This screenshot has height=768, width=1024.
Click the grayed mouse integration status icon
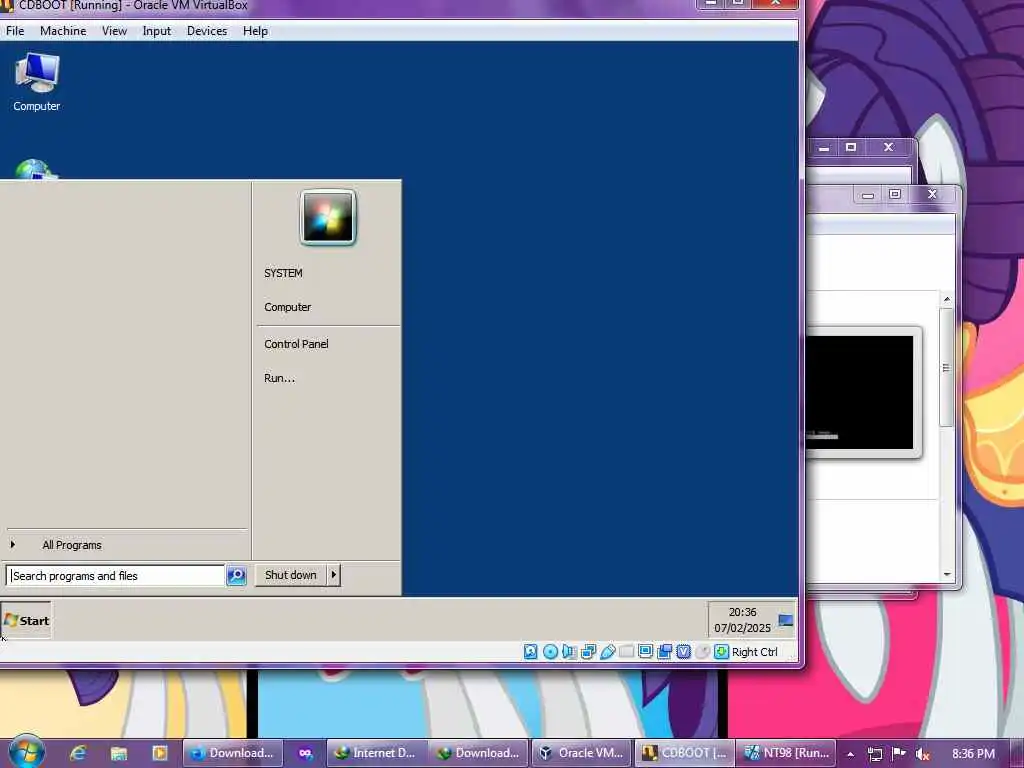tap(702, 651)
